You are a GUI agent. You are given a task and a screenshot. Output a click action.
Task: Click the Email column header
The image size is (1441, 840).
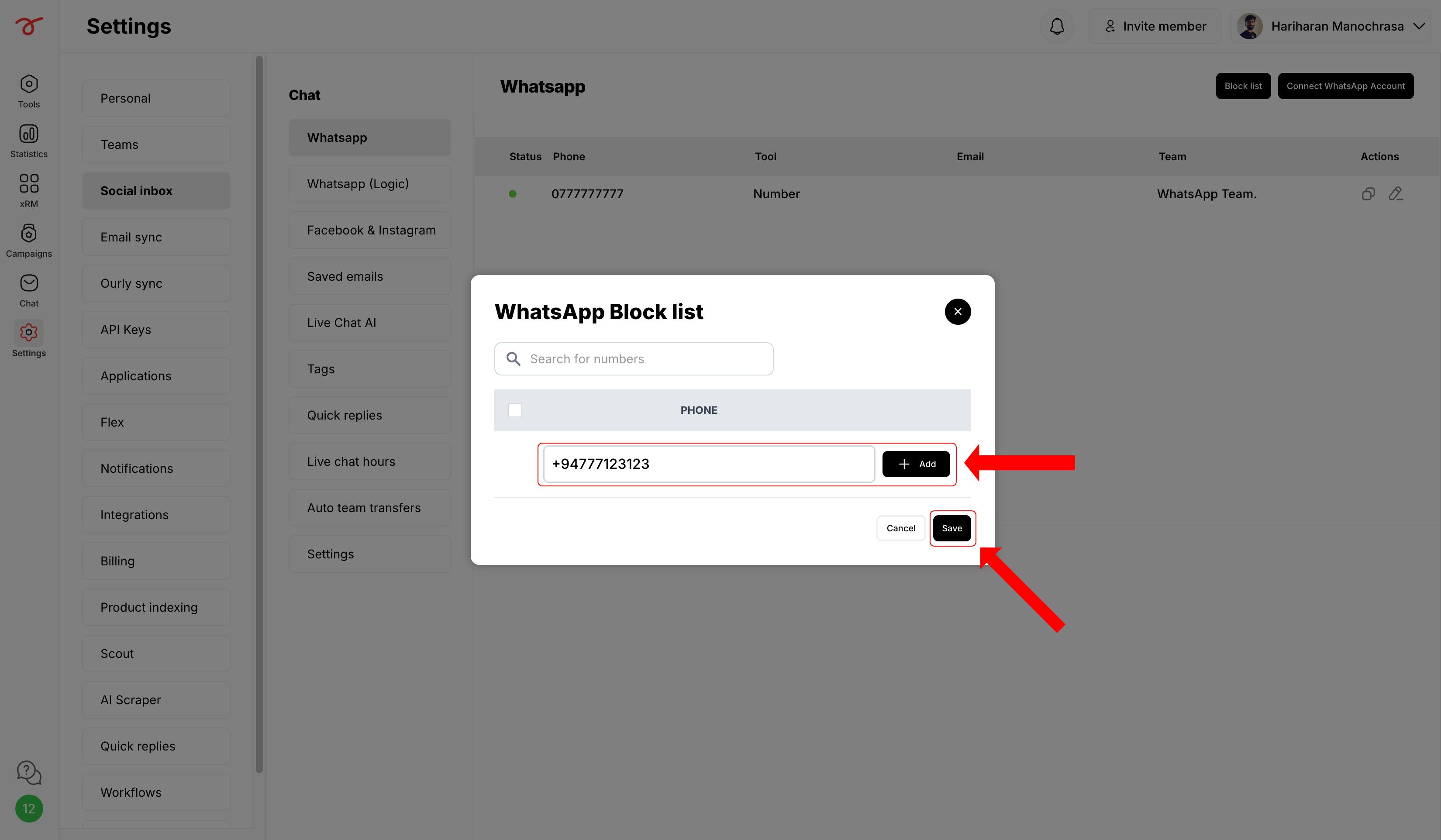click(970, 157)
